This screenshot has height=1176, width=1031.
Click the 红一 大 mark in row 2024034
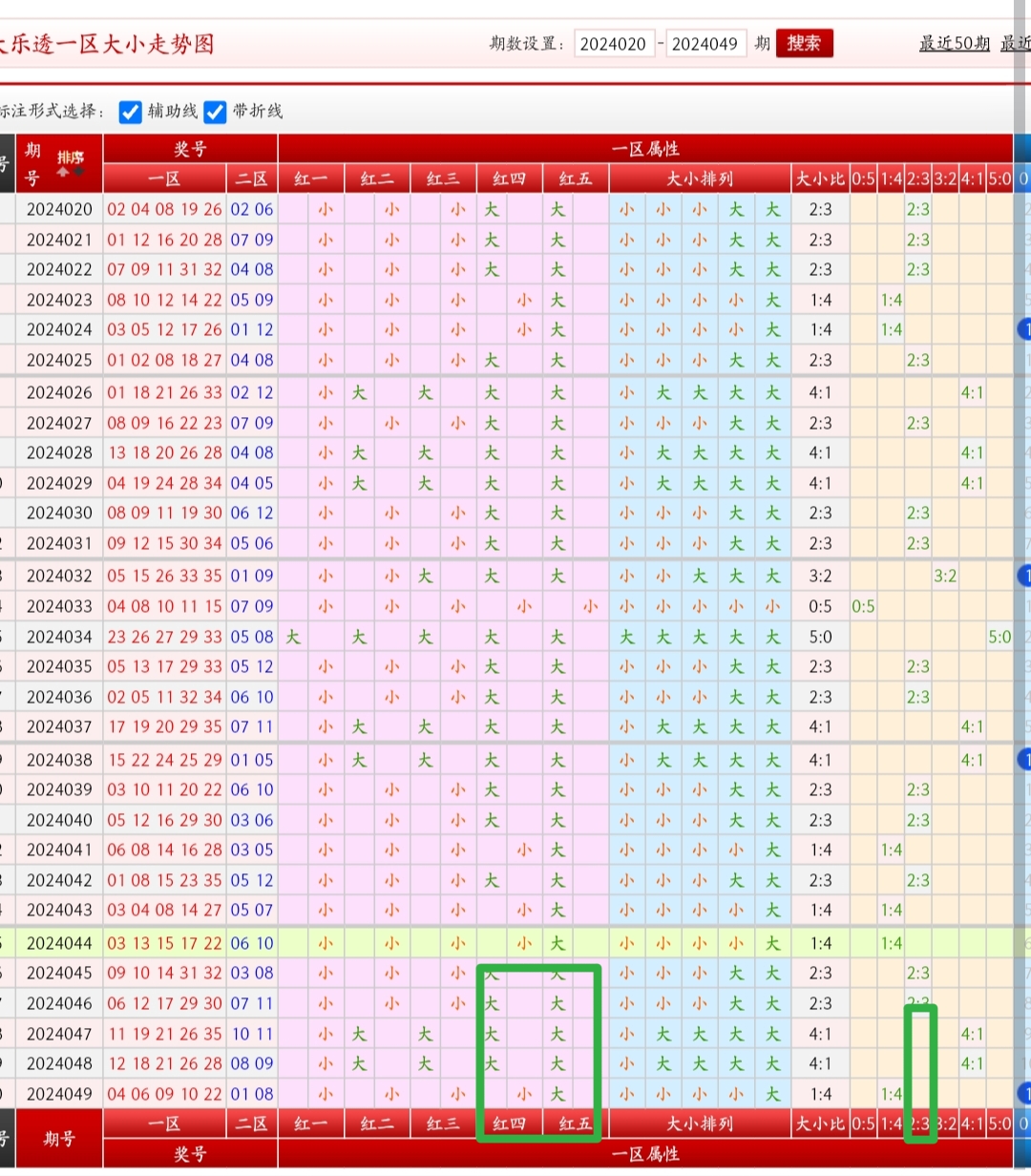pyautogui.click(x=293, y=637)
